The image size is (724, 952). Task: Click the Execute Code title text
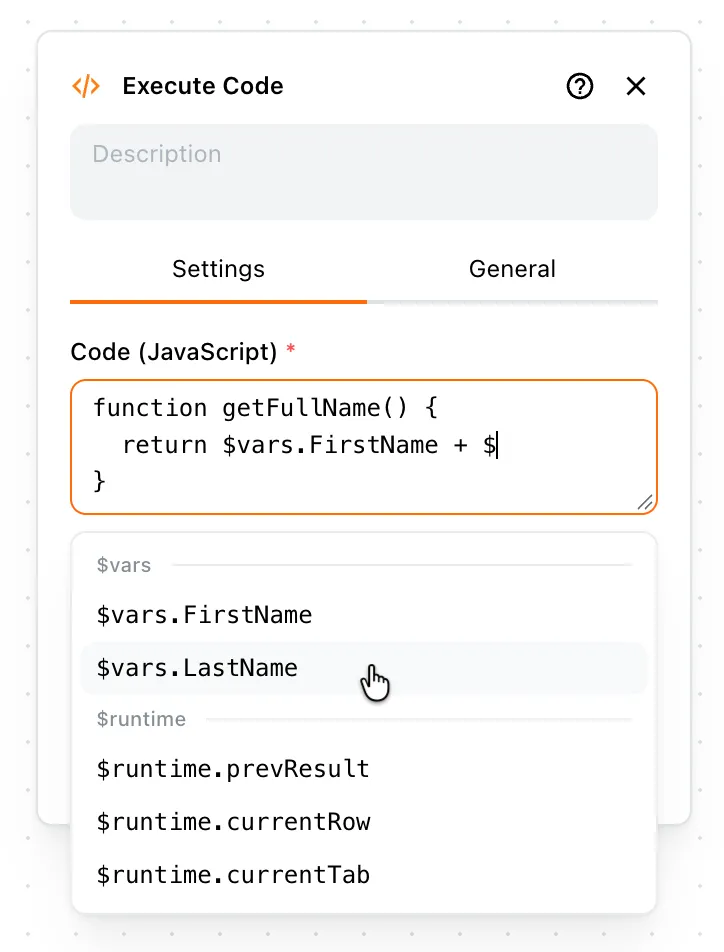click(x=203, y=86)
